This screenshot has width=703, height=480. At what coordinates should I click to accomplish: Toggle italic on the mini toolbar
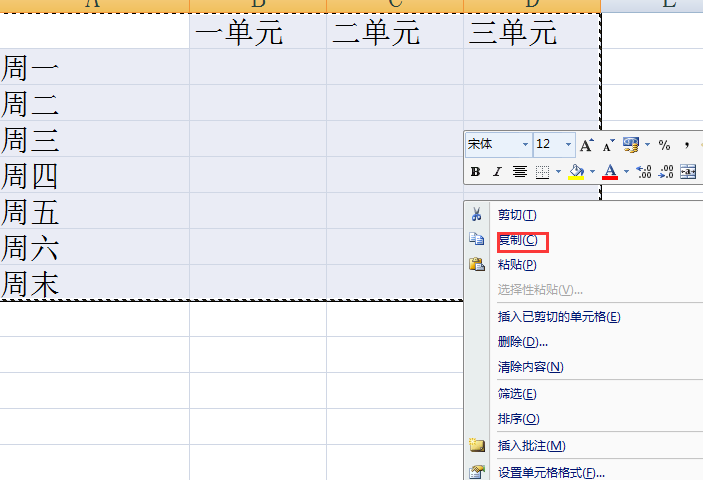(497, 172)
